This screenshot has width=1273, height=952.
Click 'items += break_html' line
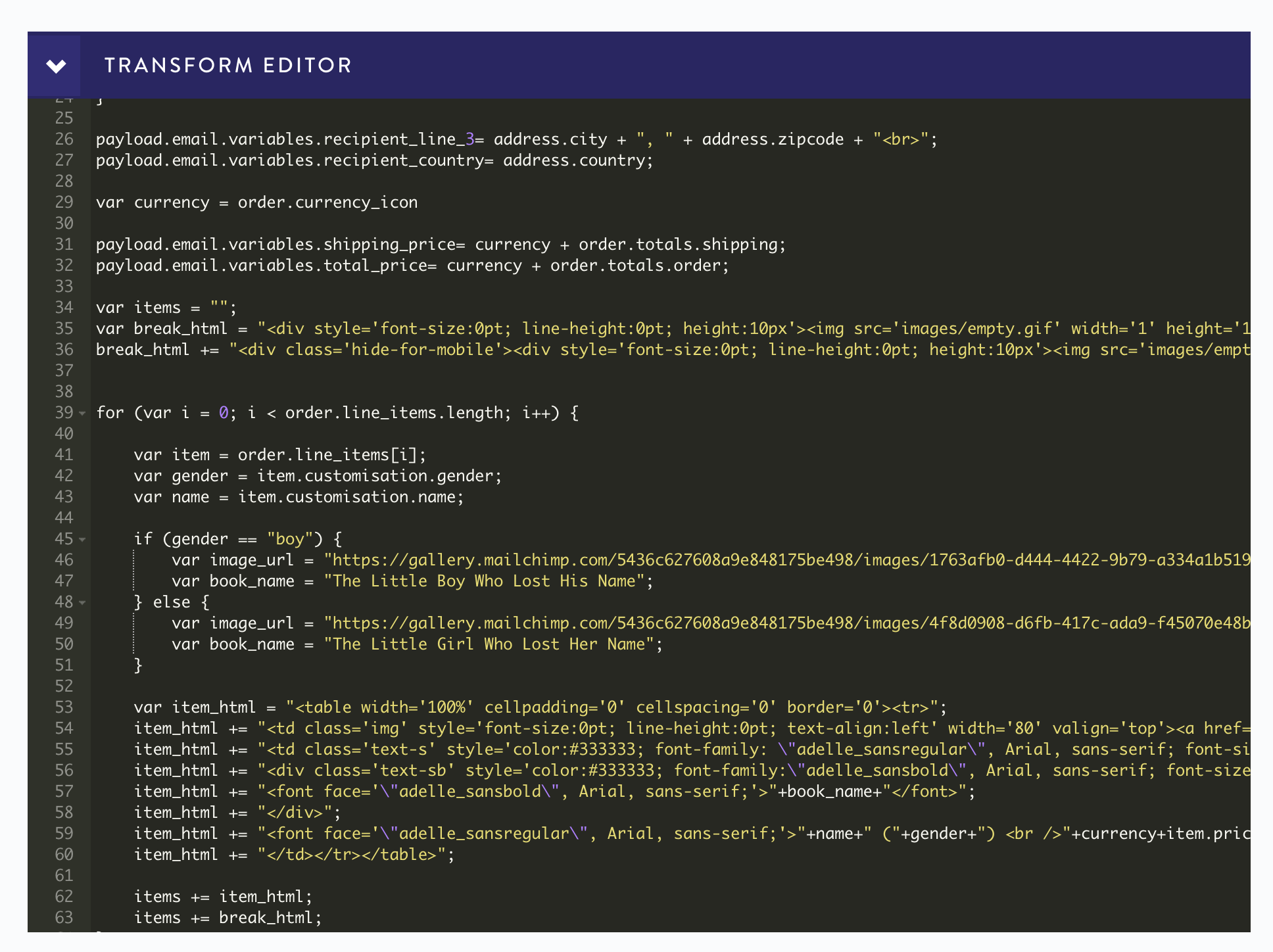(228, 918)
